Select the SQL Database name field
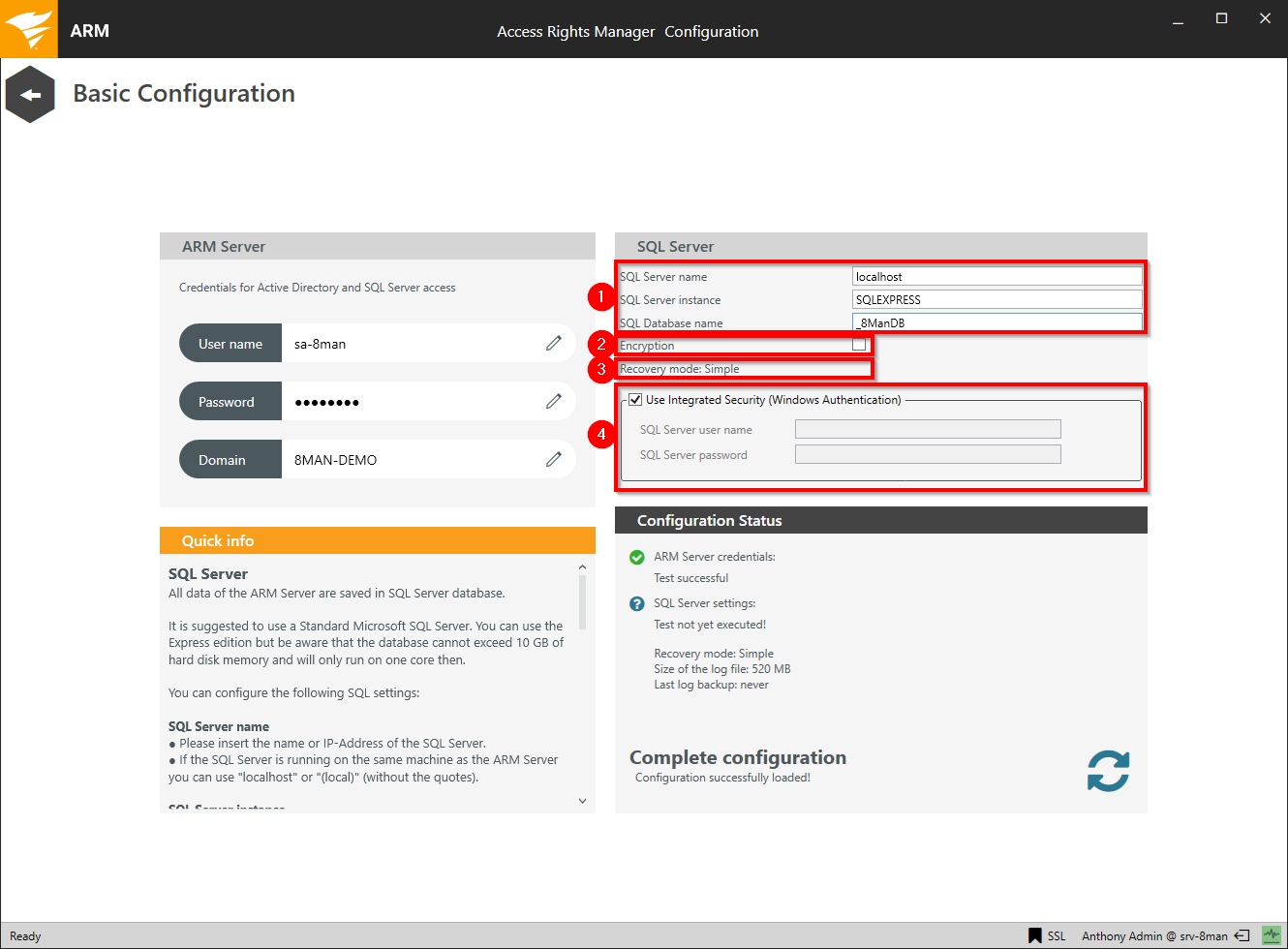This screenshot has height=949, width=1288. [x=996, y=322]
